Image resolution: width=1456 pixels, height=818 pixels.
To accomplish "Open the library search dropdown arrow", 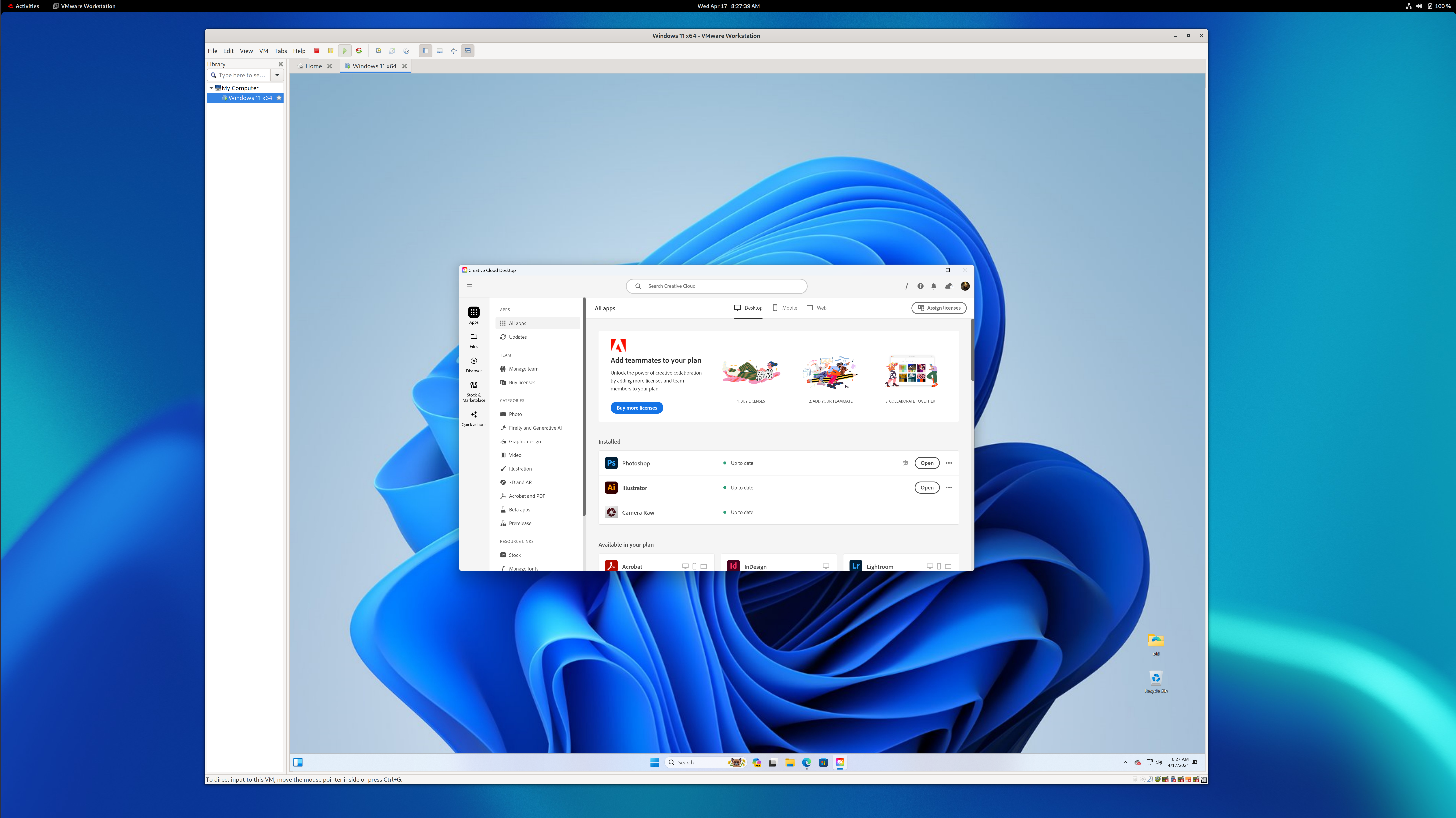I will 277,75.
